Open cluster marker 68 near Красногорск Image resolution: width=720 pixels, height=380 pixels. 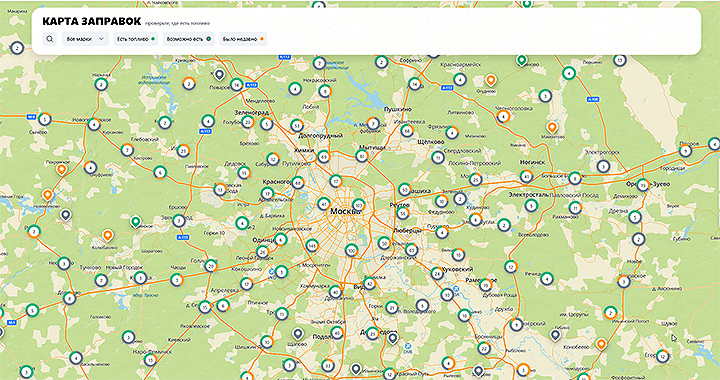pos(298,183)
